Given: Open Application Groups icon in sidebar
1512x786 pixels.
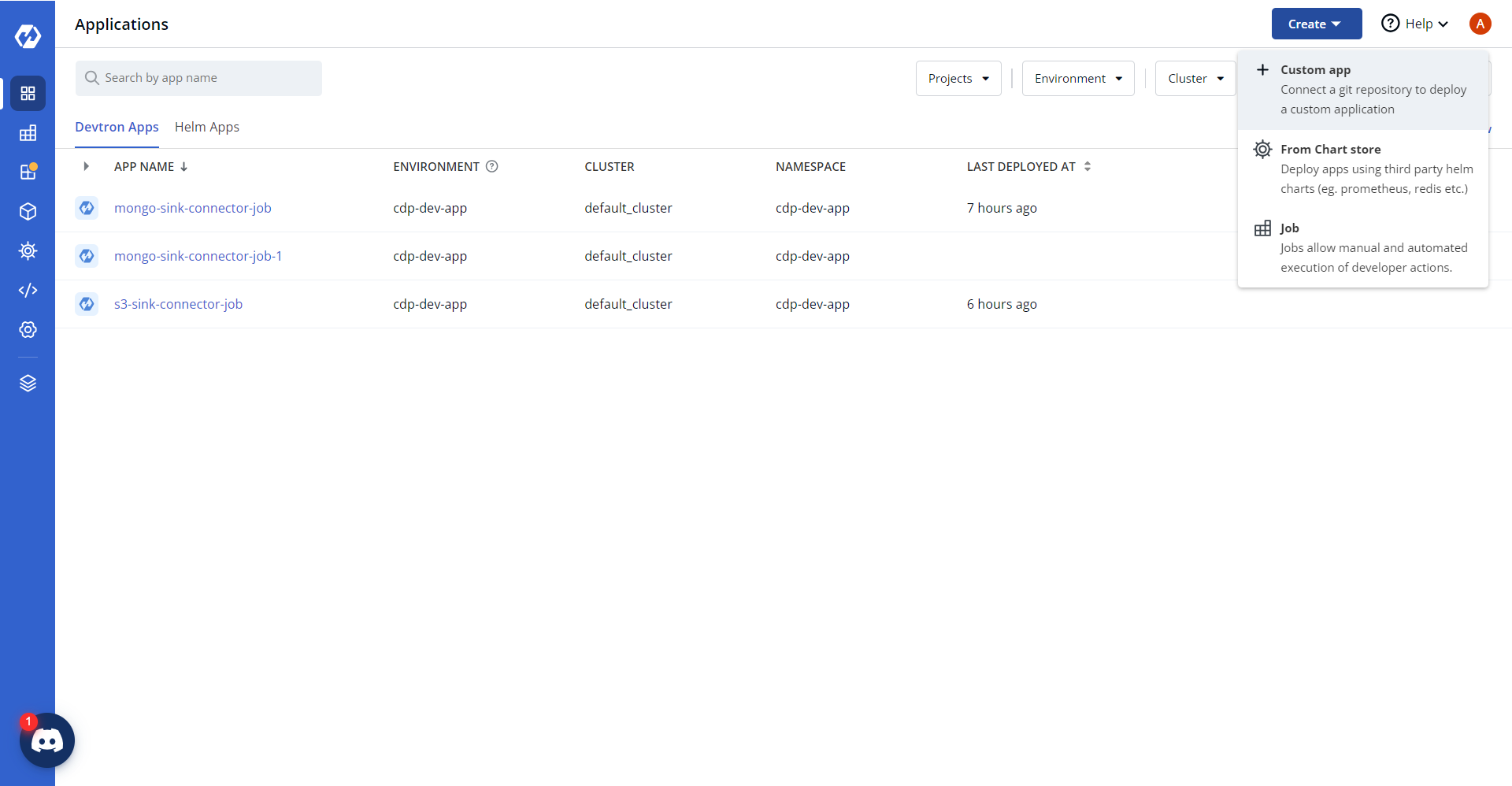Looking at the screenshot, I should (x=28, y=133).
